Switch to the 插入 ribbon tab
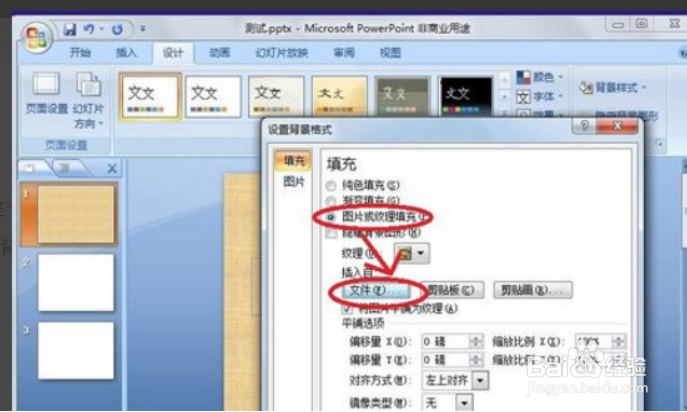 [x=126, y=53]
